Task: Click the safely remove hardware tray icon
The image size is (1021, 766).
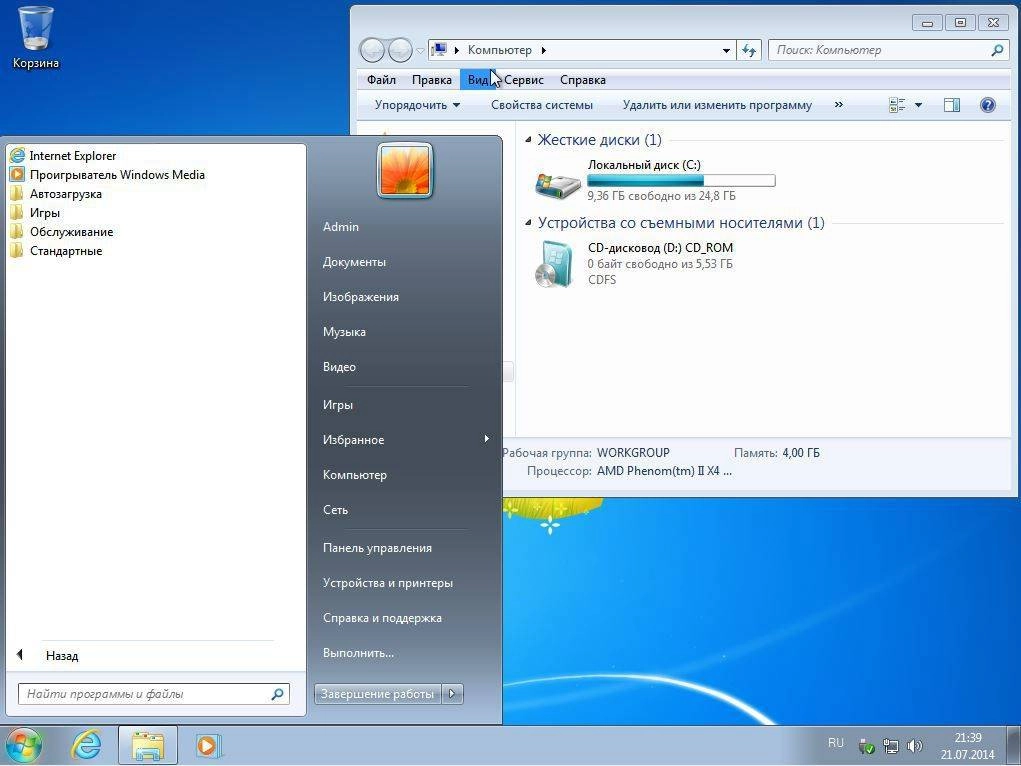Action: (866, 746)
